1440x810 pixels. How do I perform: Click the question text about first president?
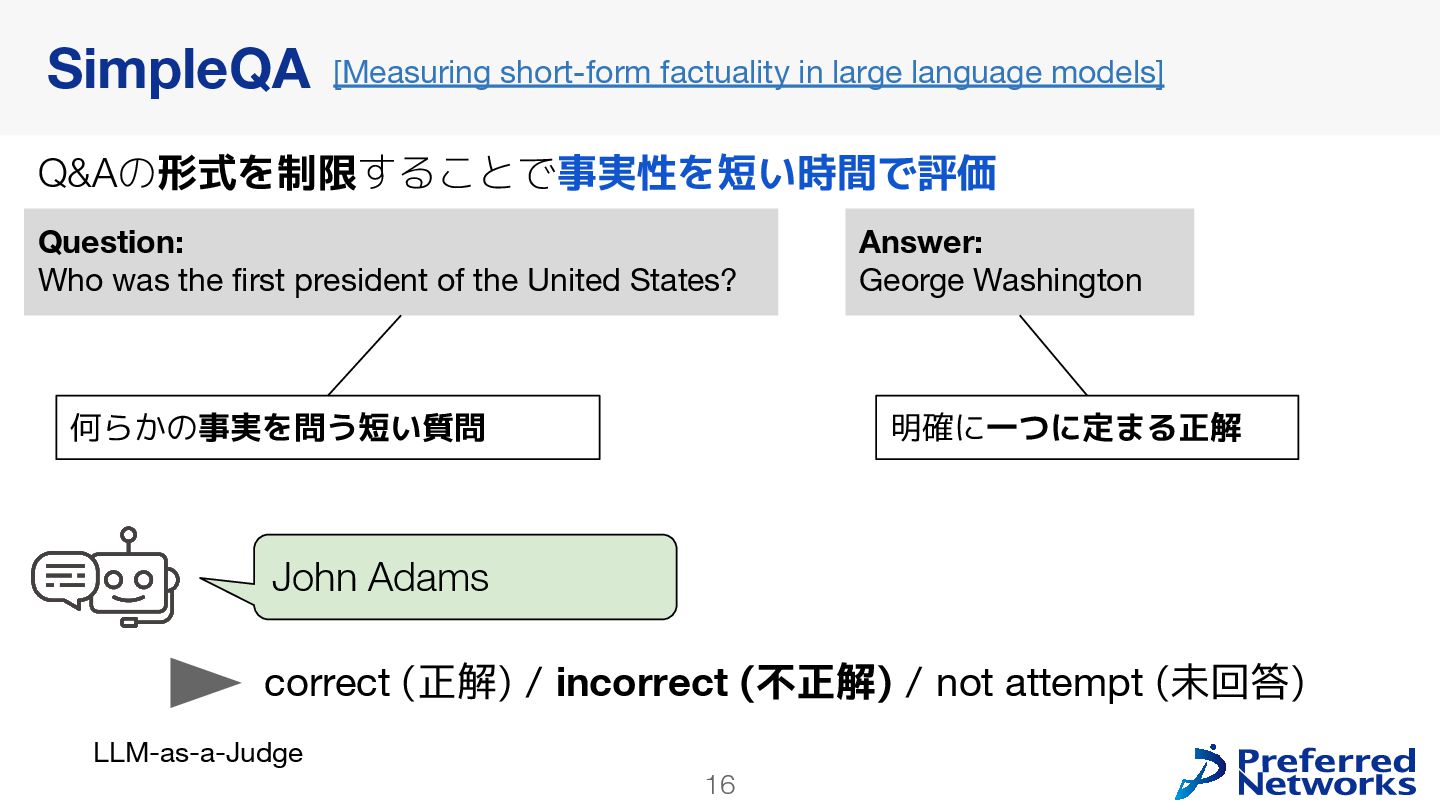(387, 280)
